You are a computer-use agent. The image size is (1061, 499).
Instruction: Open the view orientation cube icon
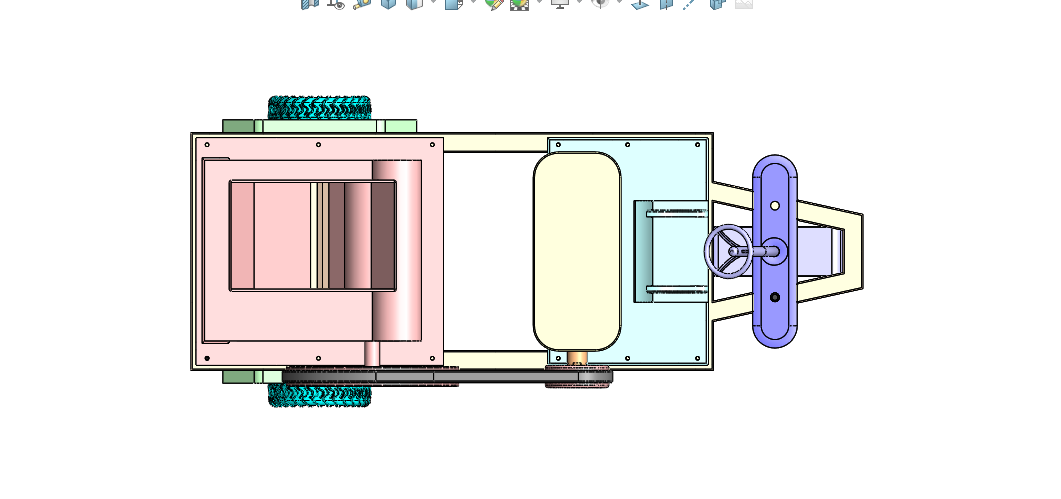coord(388,3)
